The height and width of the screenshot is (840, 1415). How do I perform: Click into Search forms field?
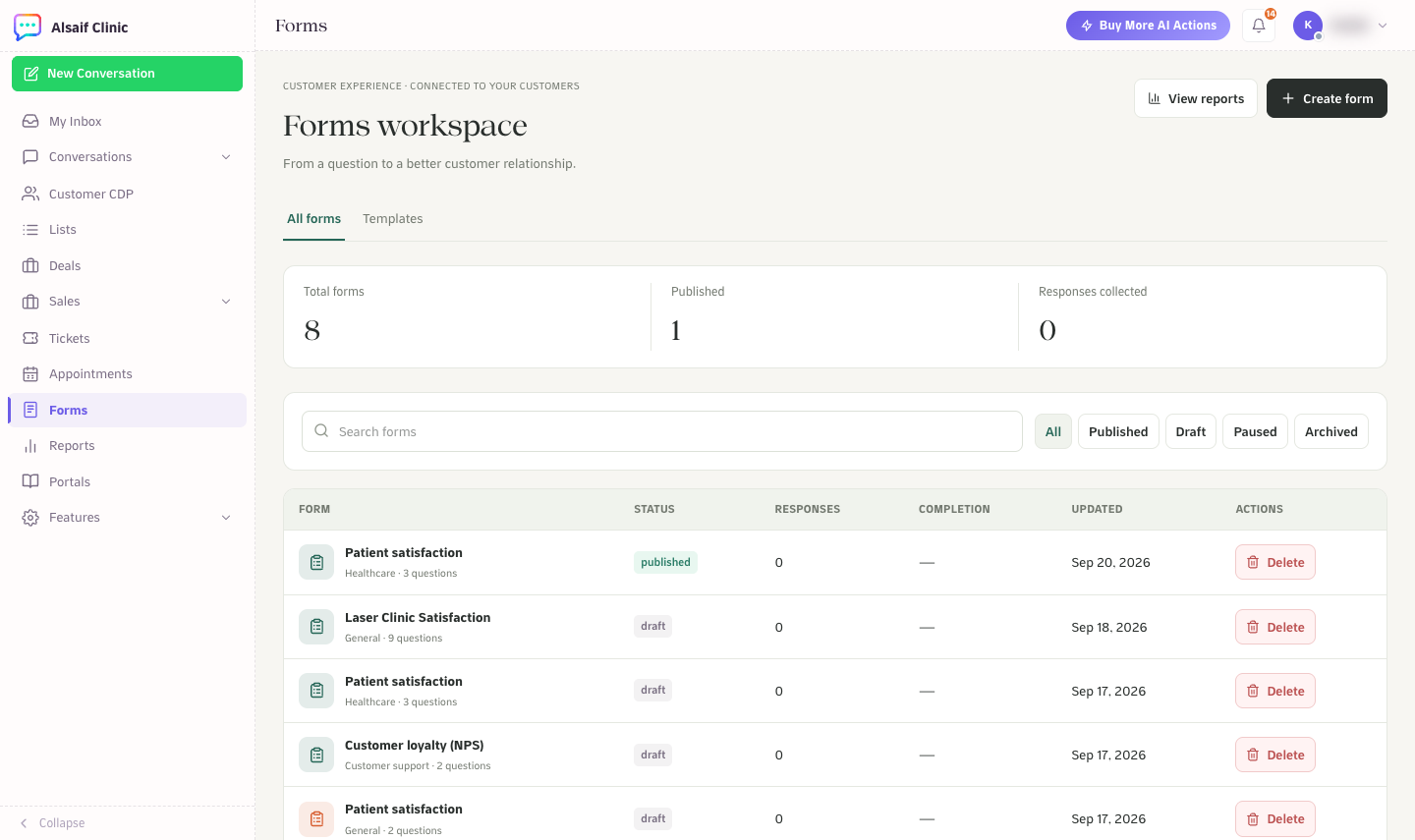coord(662,431)
